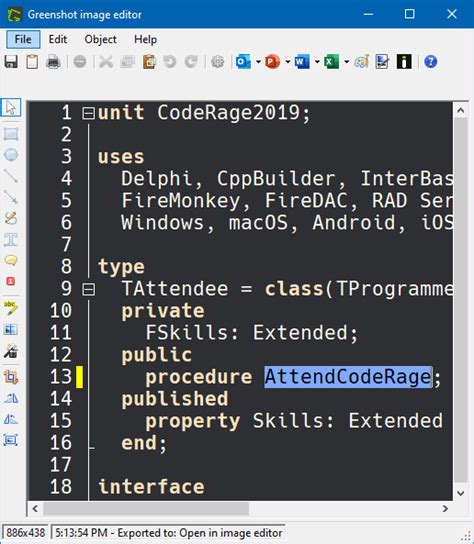The width and height of the screenshot is (474, 544).
Task: Paste from clipboard via the toolbar paste icon
Action: [149, 62]
